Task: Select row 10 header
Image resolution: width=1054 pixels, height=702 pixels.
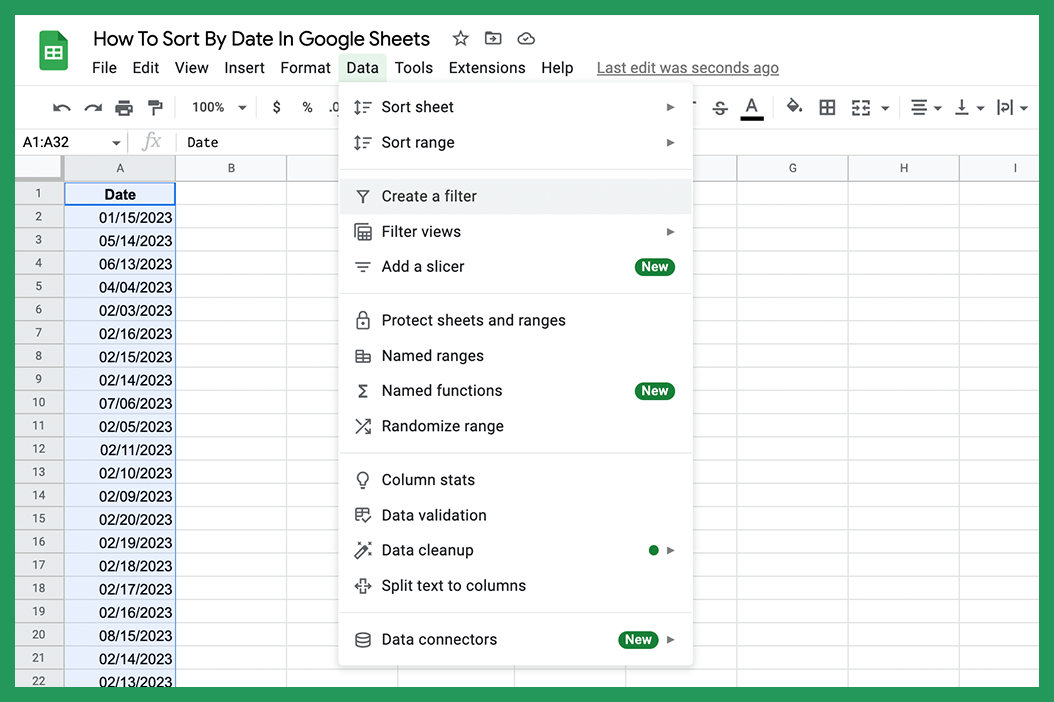Action: coord(39,403)
